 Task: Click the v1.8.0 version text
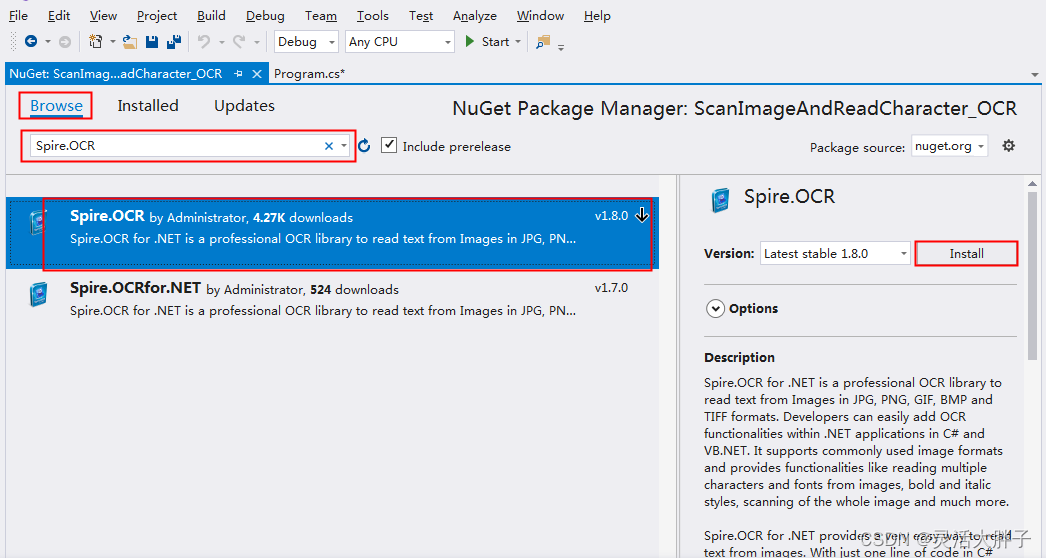point(611,216)
